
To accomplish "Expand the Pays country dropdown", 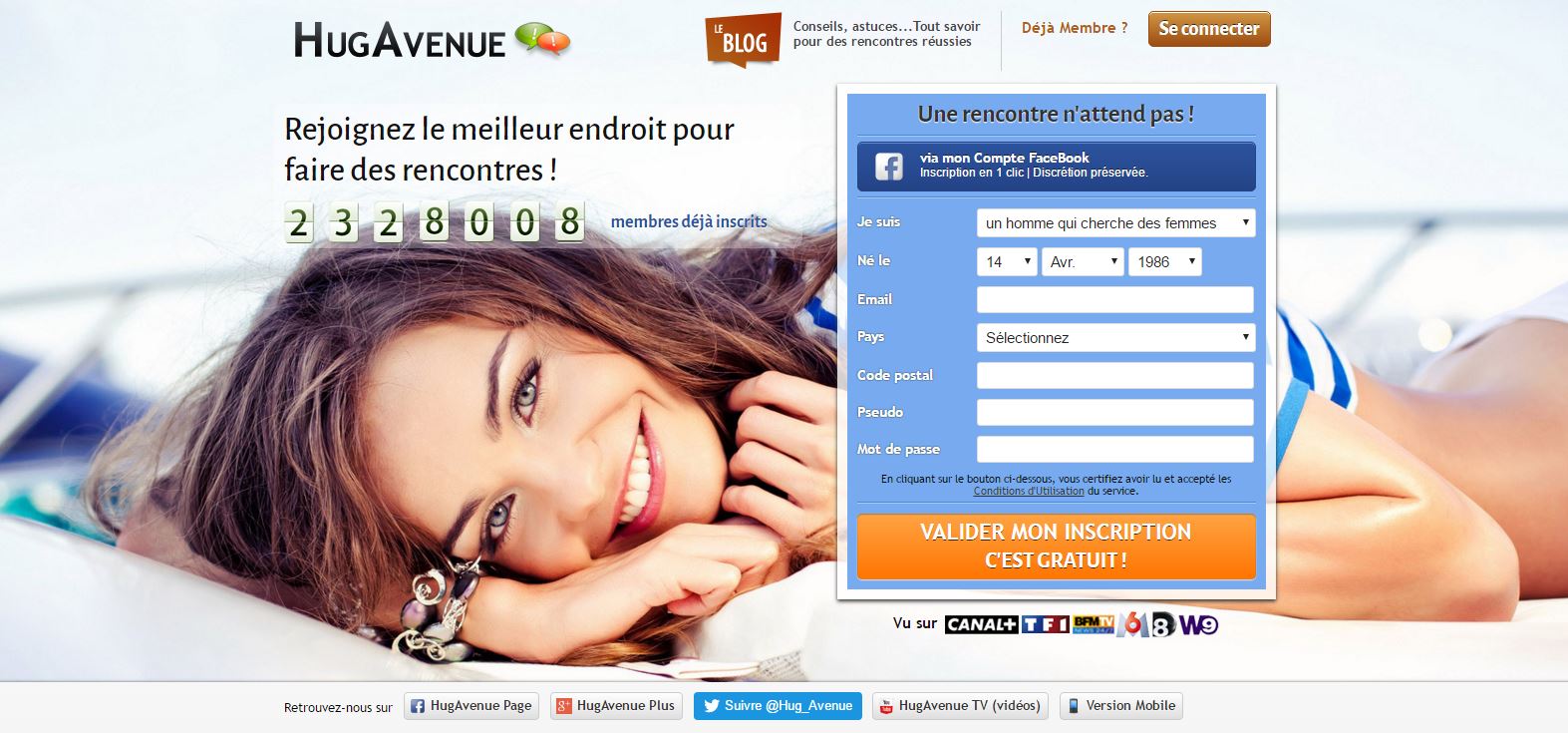I will [1115, 338].
